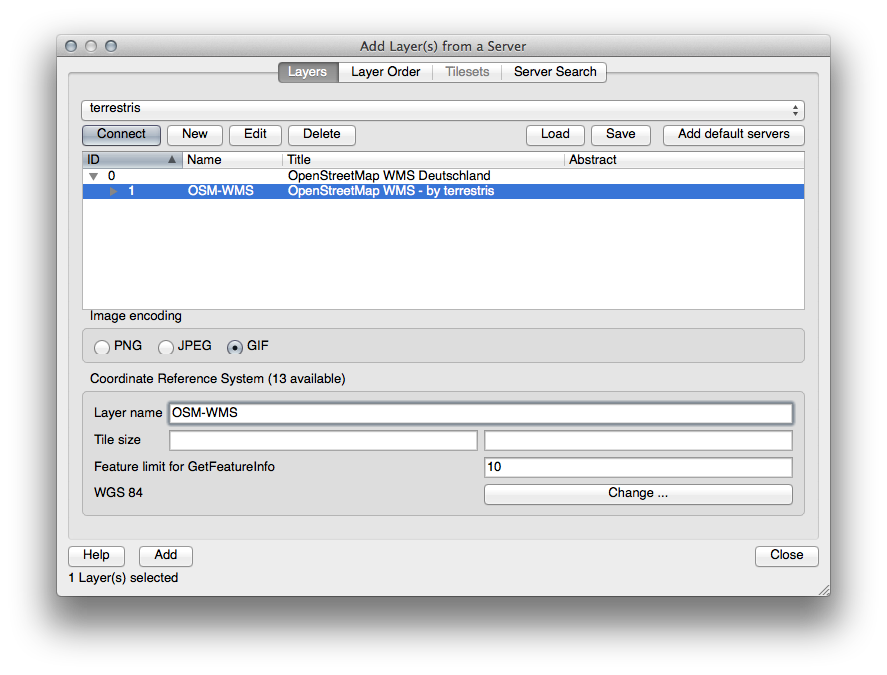Screen dimensions: 887x675
Task: Create a New server connection
Action: [x=195, y=134]
